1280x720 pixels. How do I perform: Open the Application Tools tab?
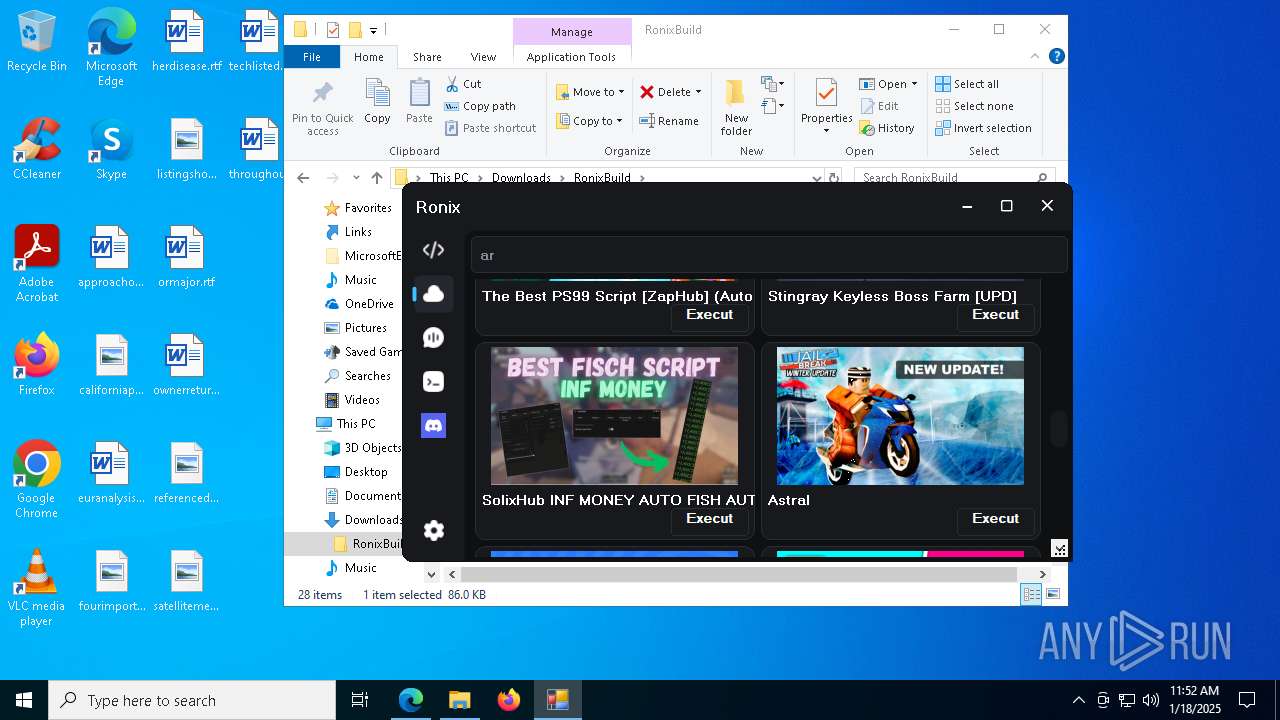tap(571, 57)
